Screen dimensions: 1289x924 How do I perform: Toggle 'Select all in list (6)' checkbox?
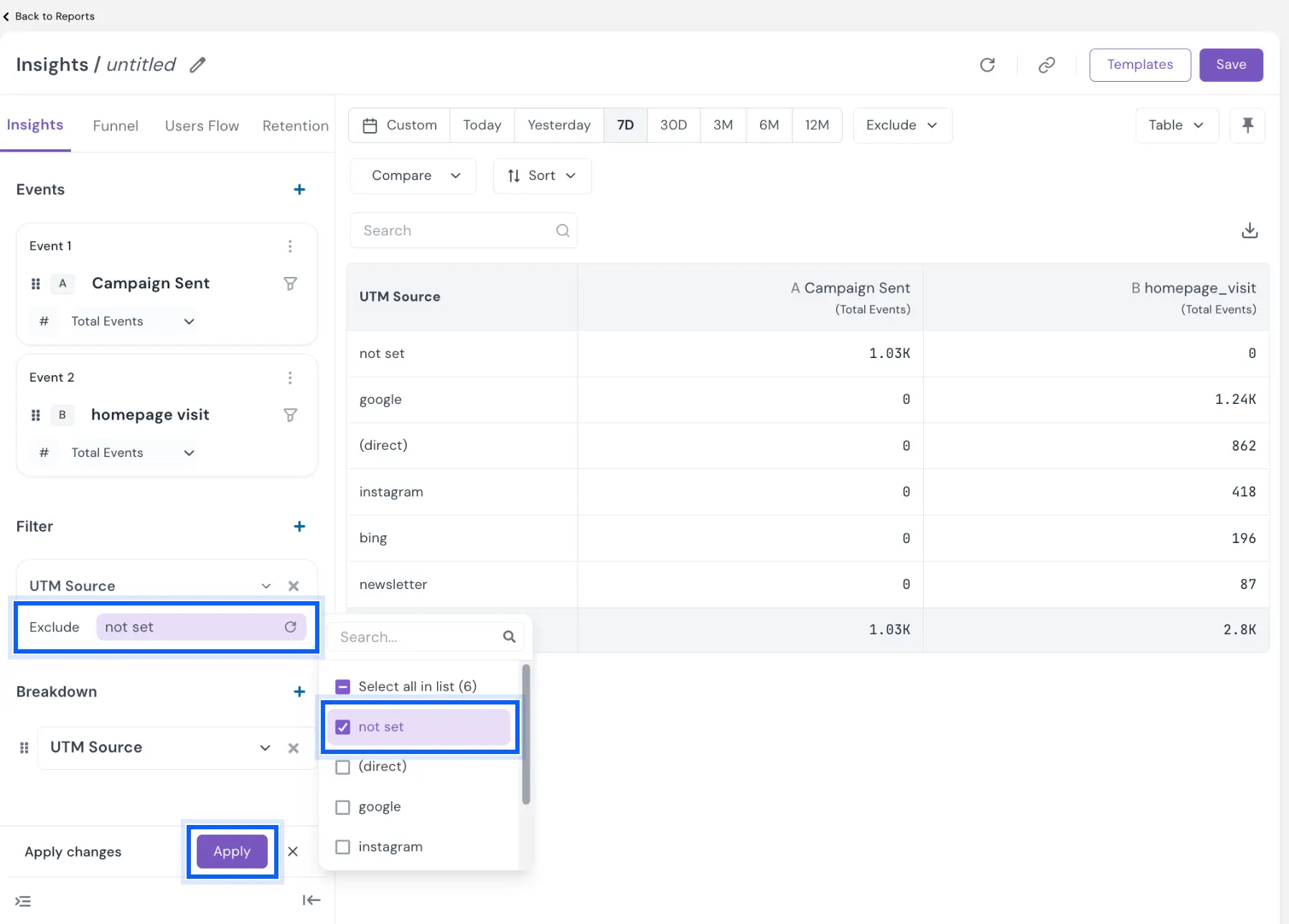[x=343, y=687]
